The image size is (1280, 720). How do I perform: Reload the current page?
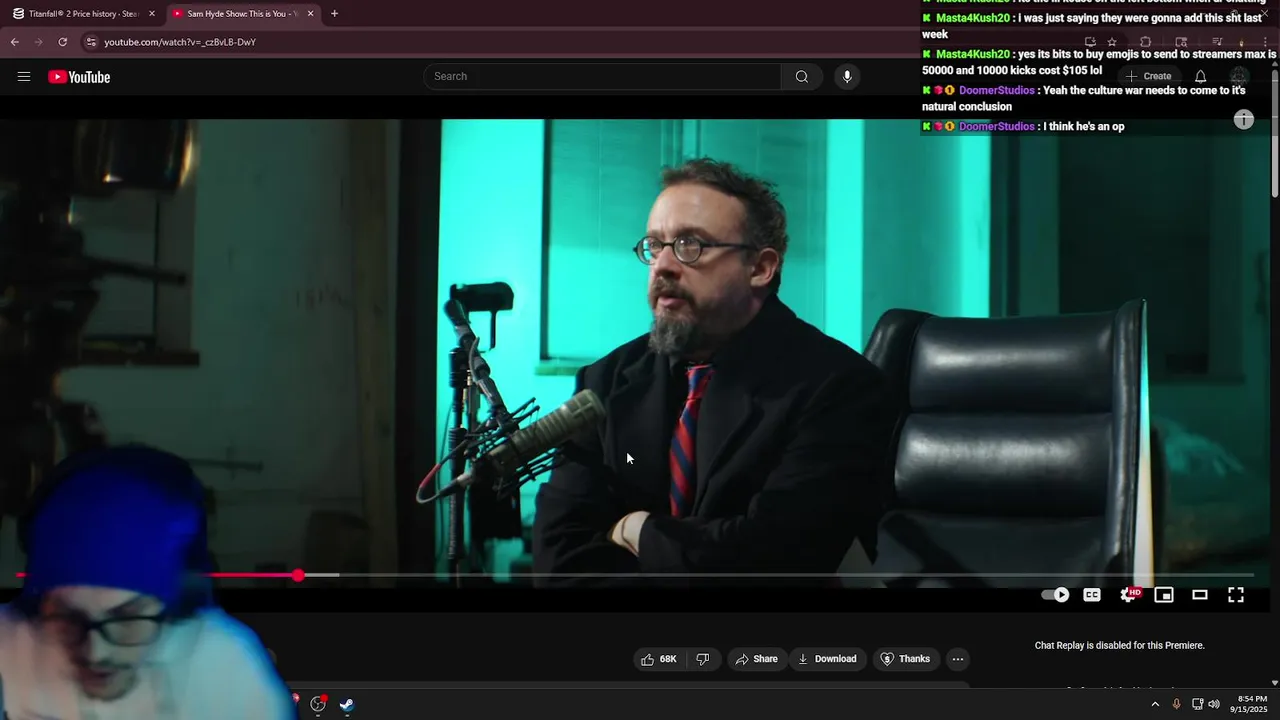coord(62,42)
